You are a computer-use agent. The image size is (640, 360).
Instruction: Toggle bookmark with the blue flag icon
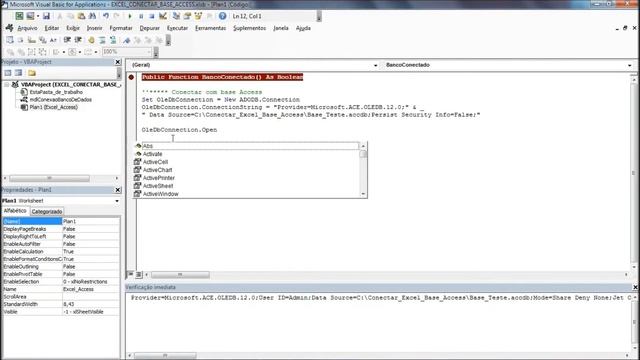coord(127,40)
